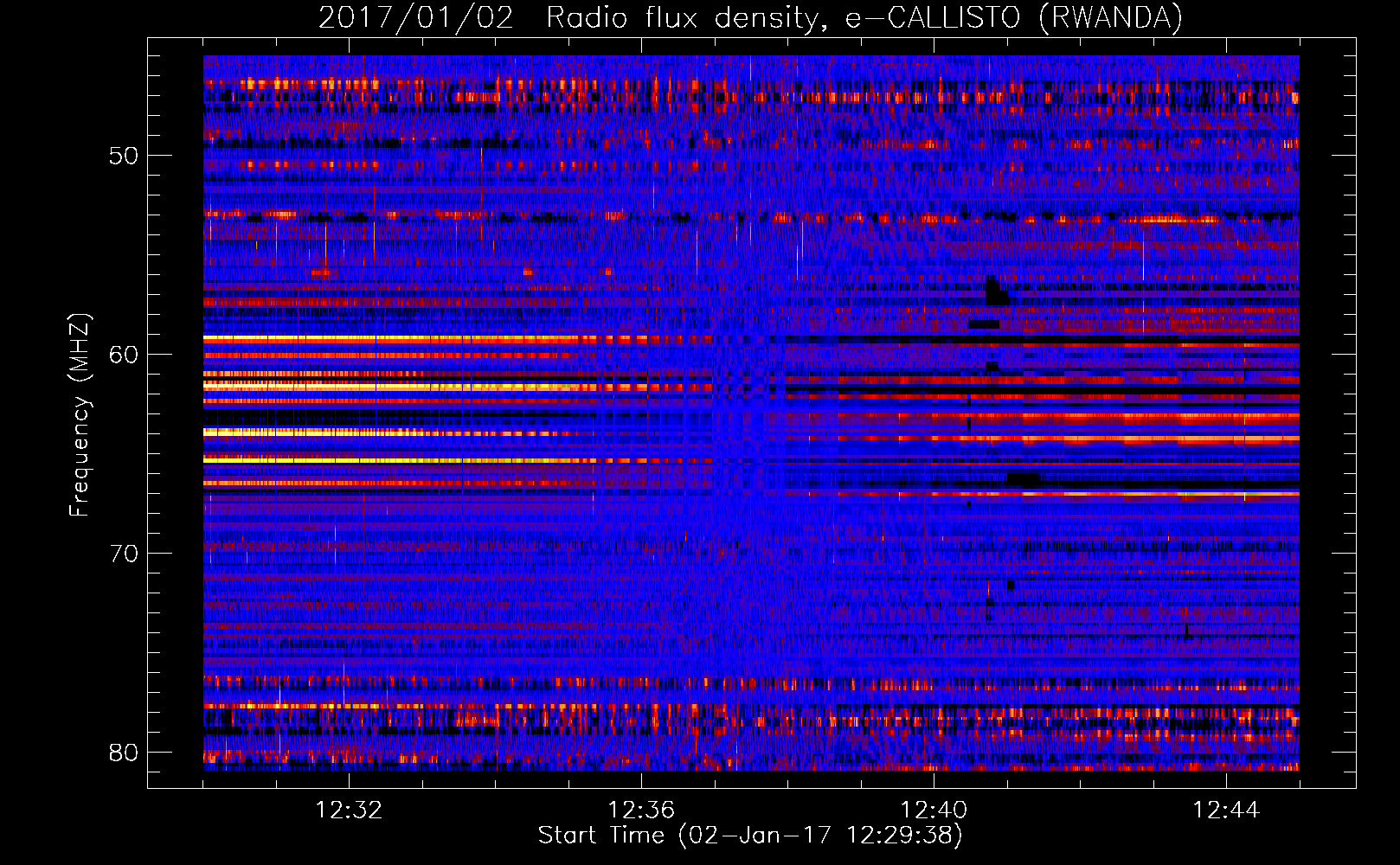Click the 70 frequency tick label

[124, 554]
